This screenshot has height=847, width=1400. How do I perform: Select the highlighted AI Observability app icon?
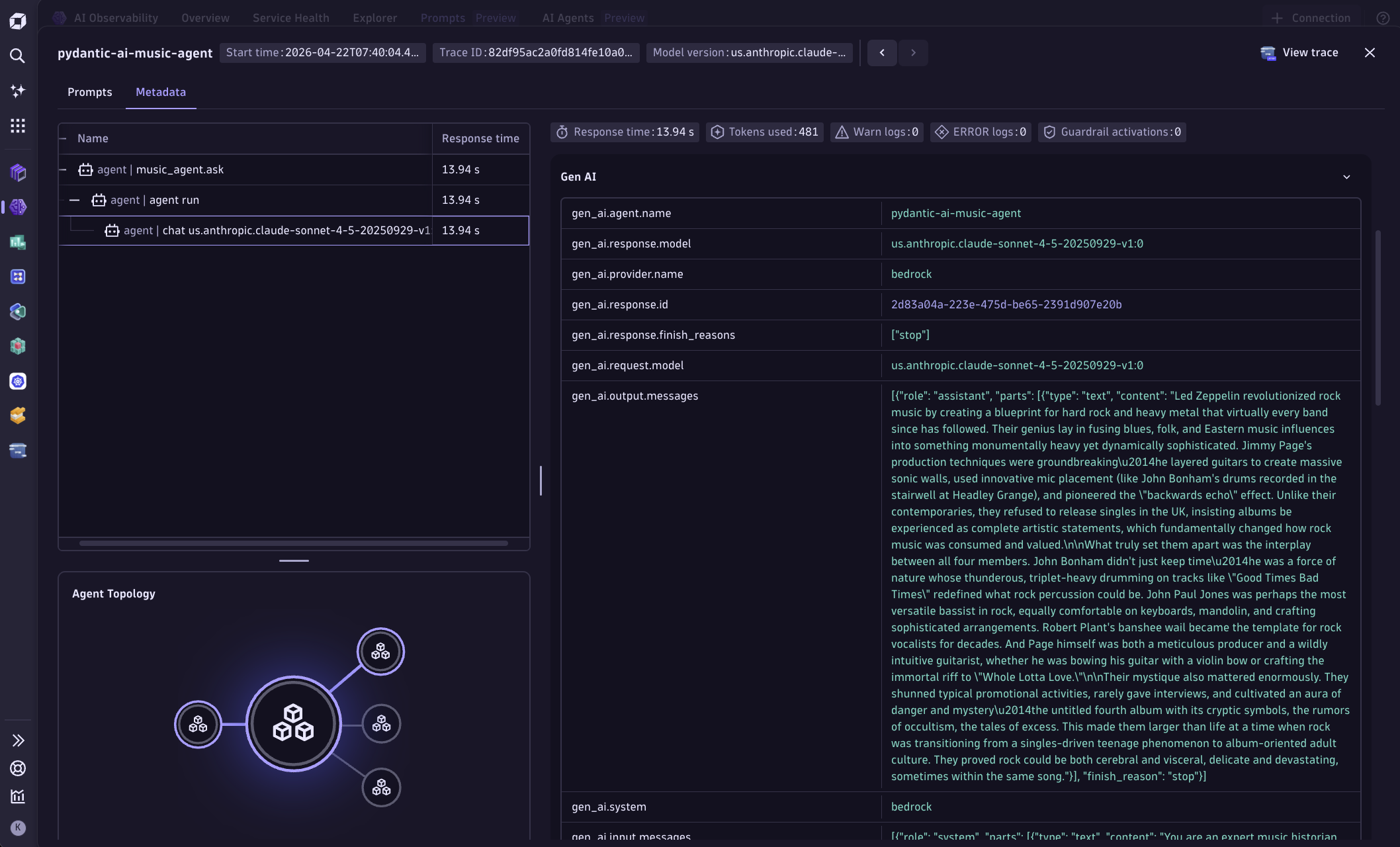19,207
